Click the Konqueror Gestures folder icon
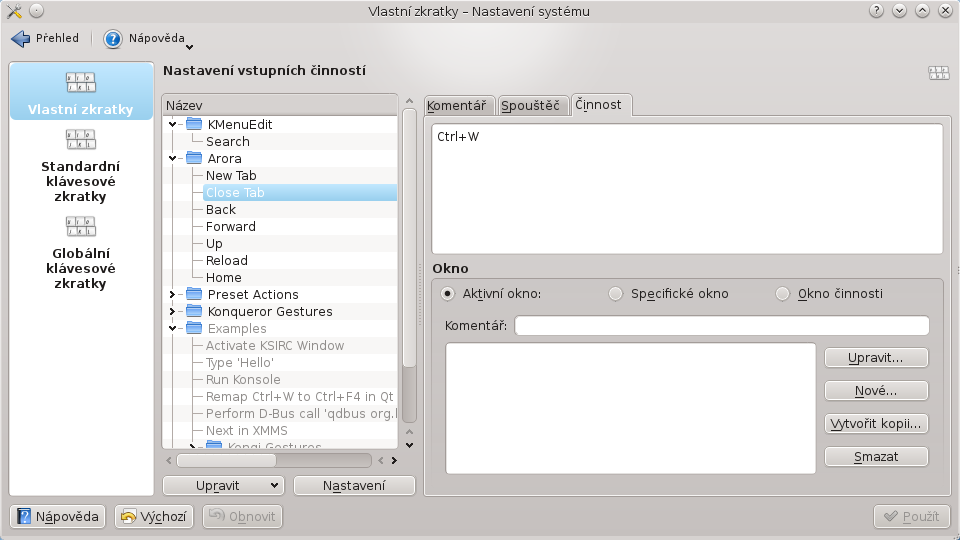The image size is (960, 540). pos(194,311)
